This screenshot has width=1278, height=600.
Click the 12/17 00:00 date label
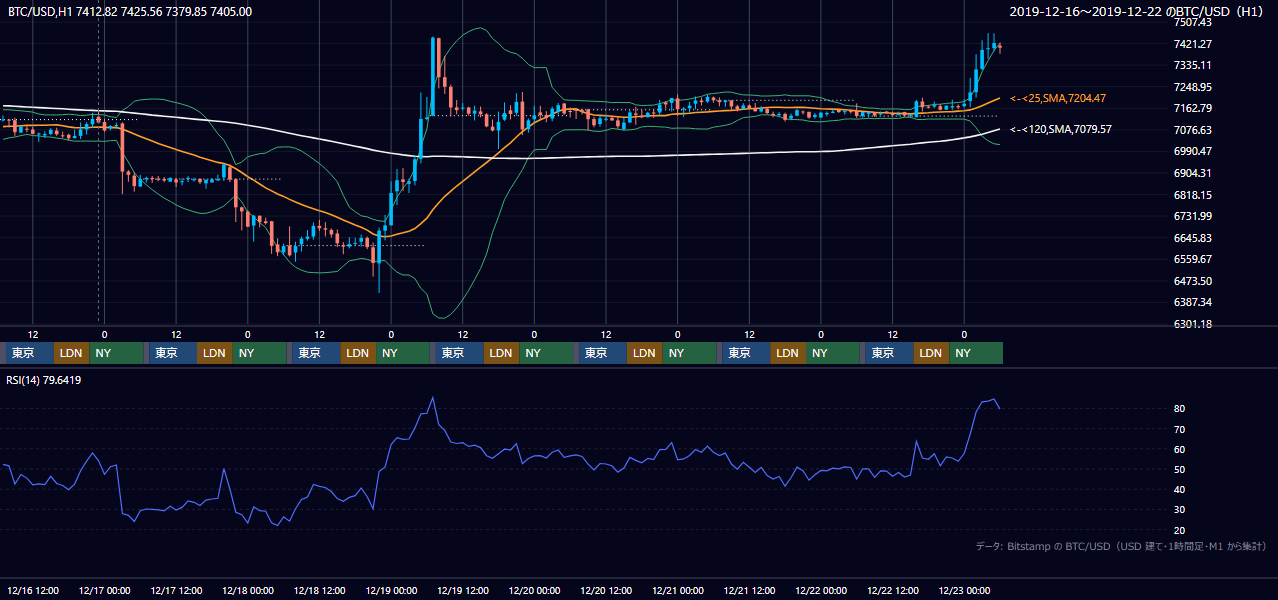[x=104, y=590]
